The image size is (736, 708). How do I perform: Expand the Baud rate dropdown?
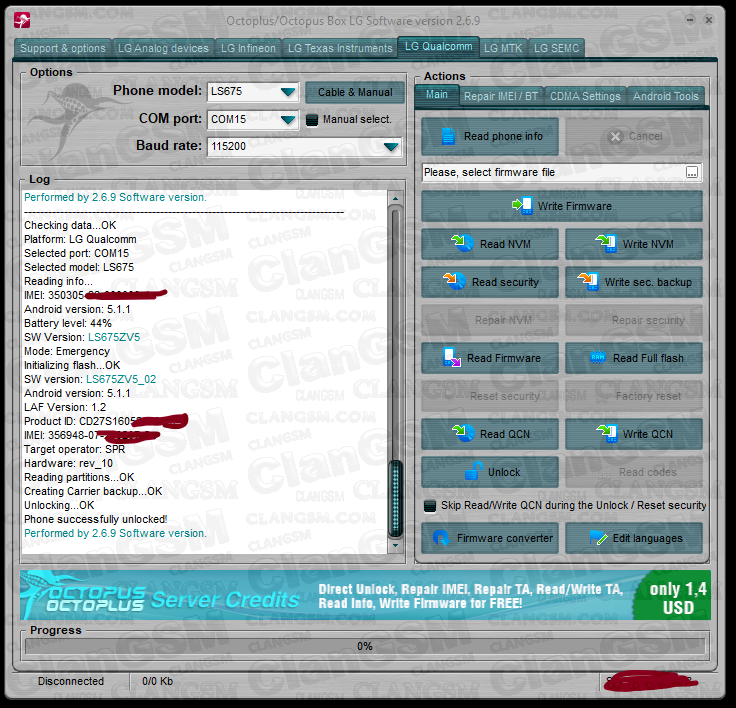(391, 146)
